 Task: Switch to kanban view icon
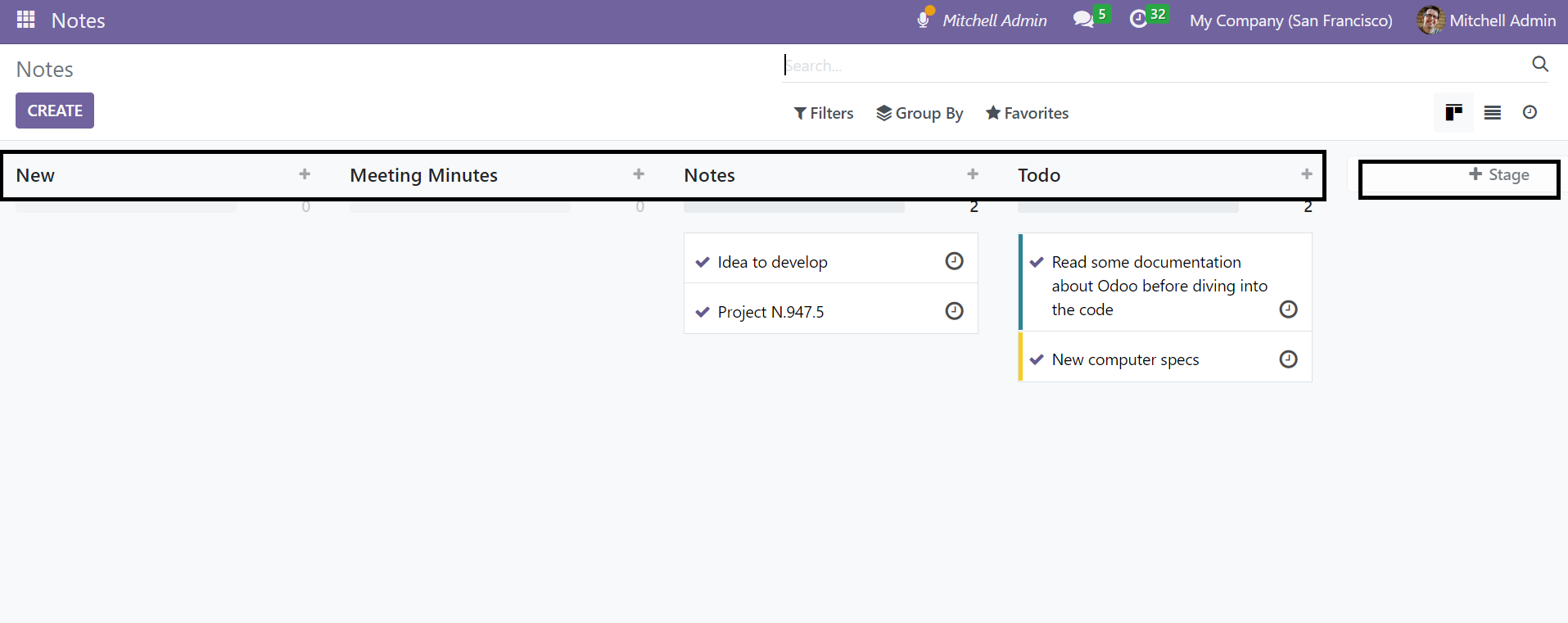[1454, 112]
